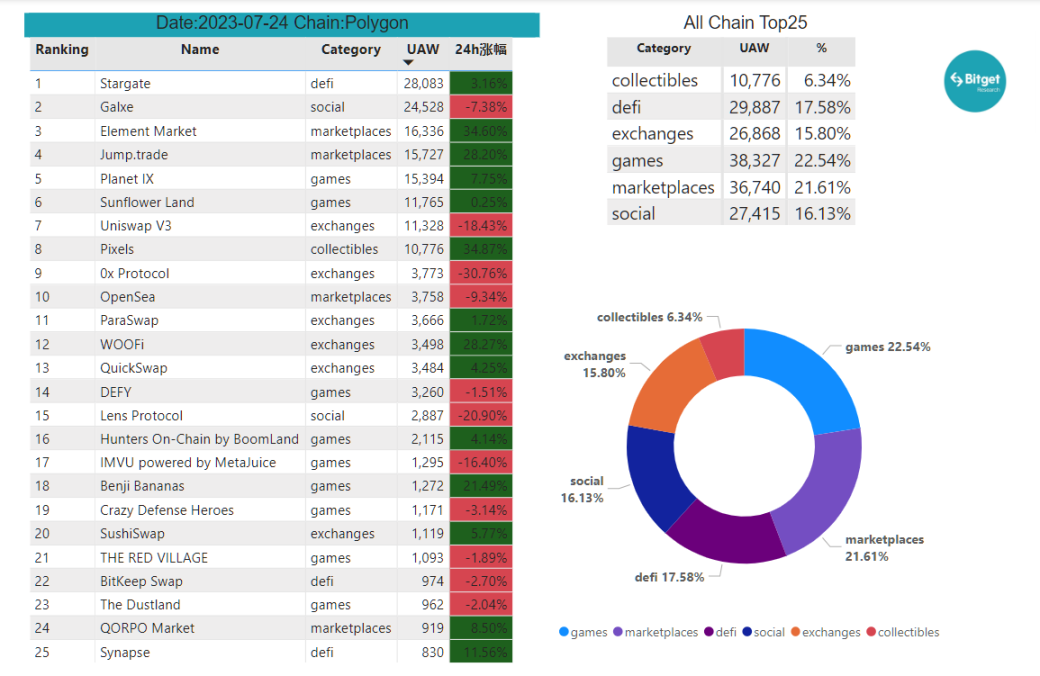Sort table by Ranking column header

[x=62, y=49]
